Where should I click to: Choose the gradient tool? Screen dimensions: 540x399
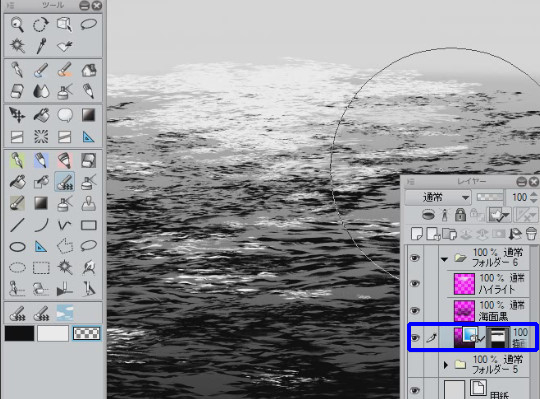pos(88,115)
